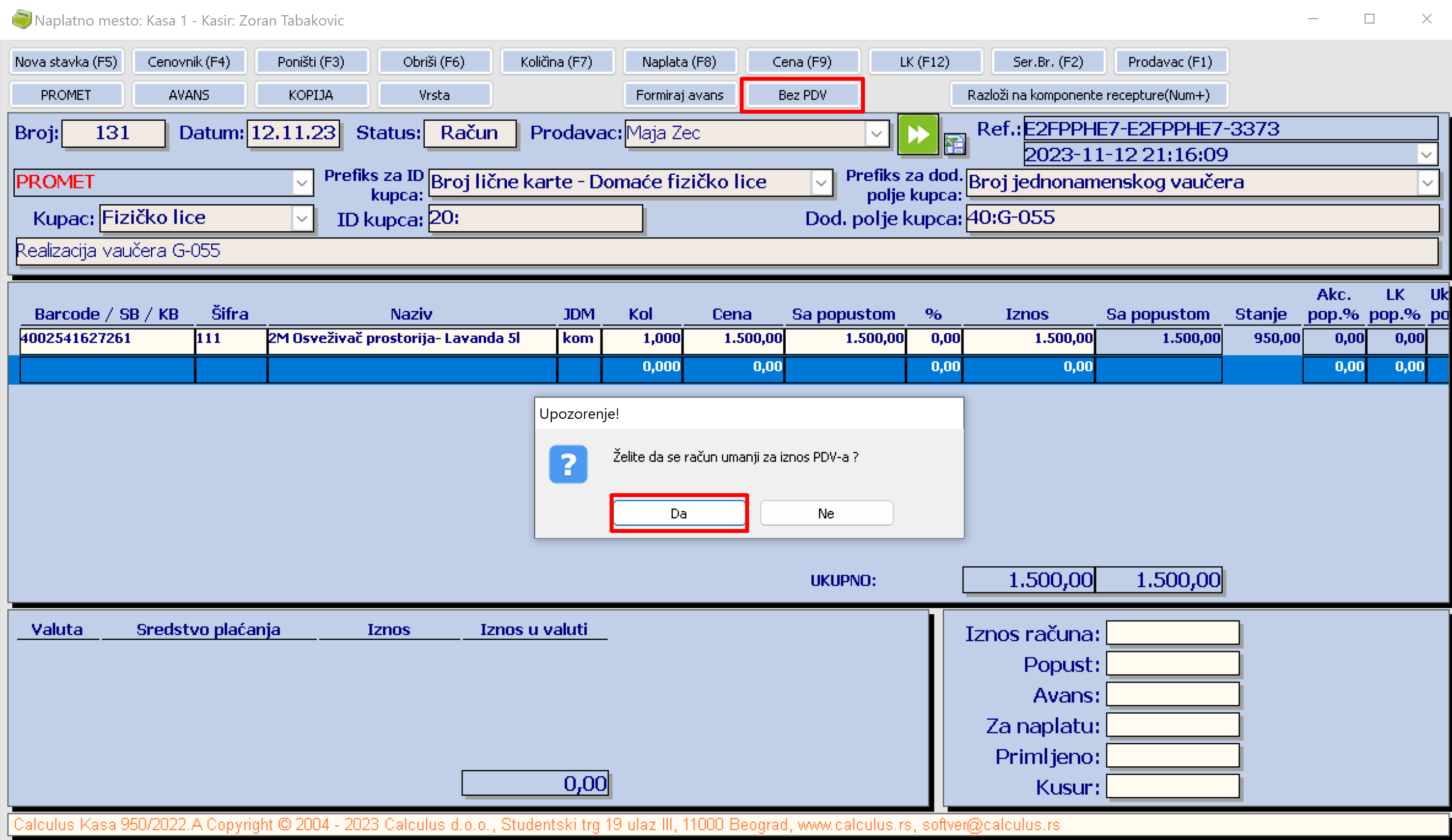Expand the Kupac Fizičko lice dropdown
Screen dimensions: 1452x840
[x=302, y=218]
